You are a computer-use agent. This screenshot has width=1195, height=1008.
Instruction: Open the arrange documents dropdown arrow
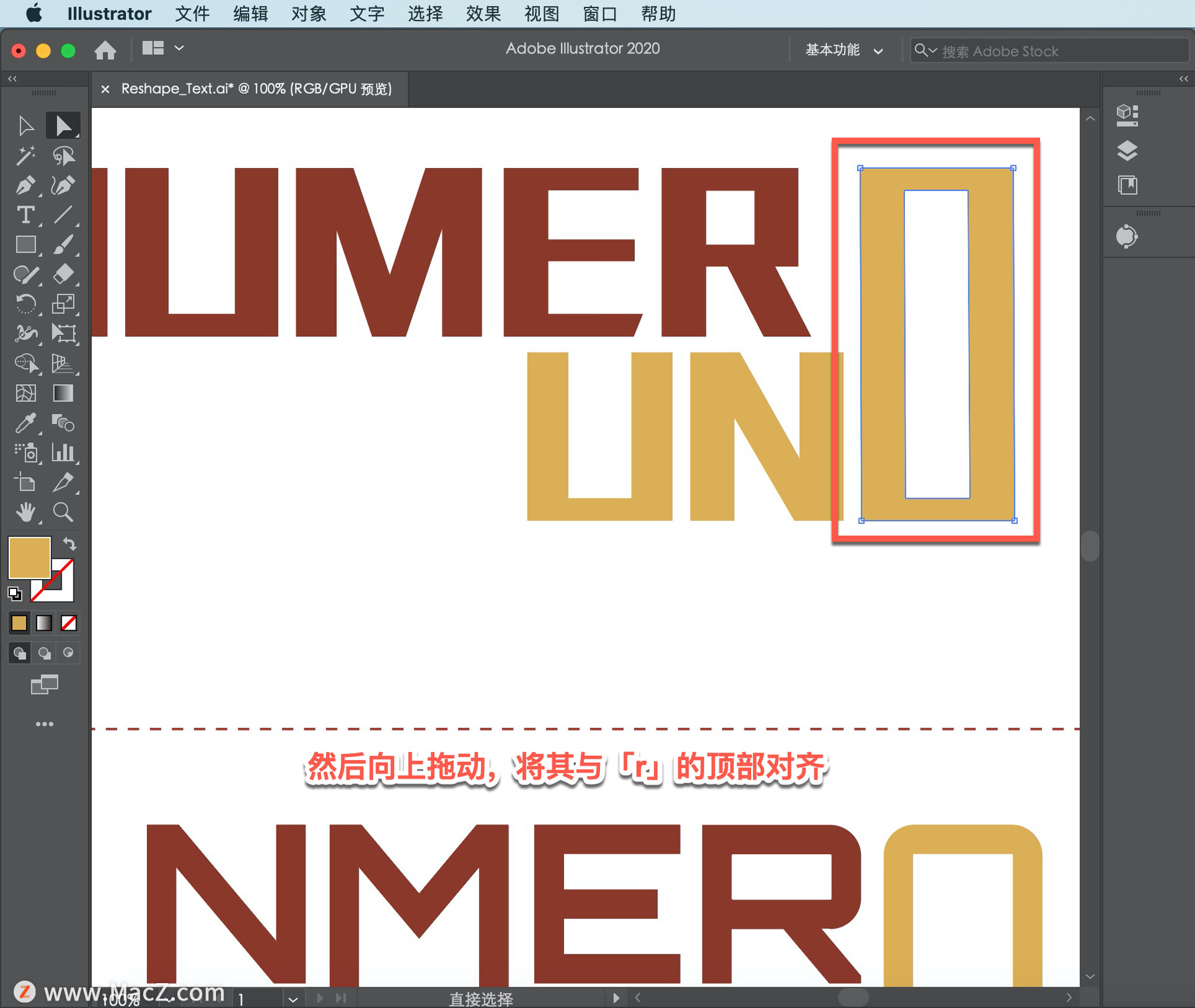[x=179, y=48]
